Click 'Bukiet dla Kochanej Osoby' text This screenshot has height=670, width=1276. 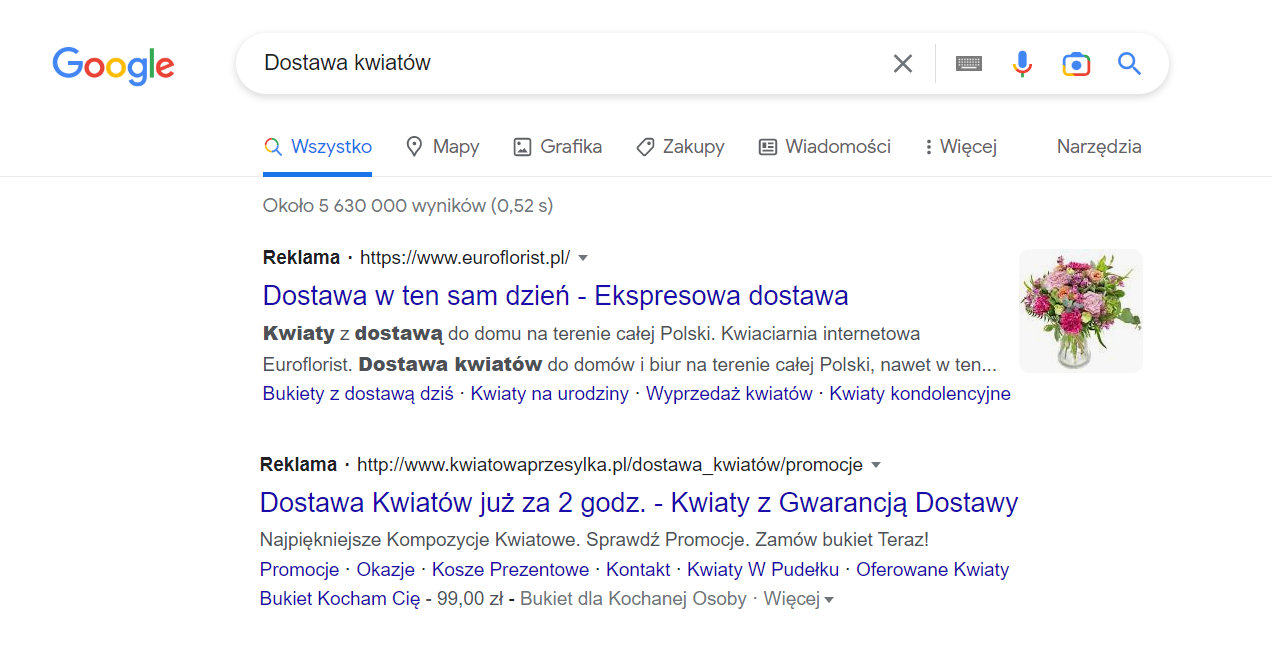[x=634, y=599]
